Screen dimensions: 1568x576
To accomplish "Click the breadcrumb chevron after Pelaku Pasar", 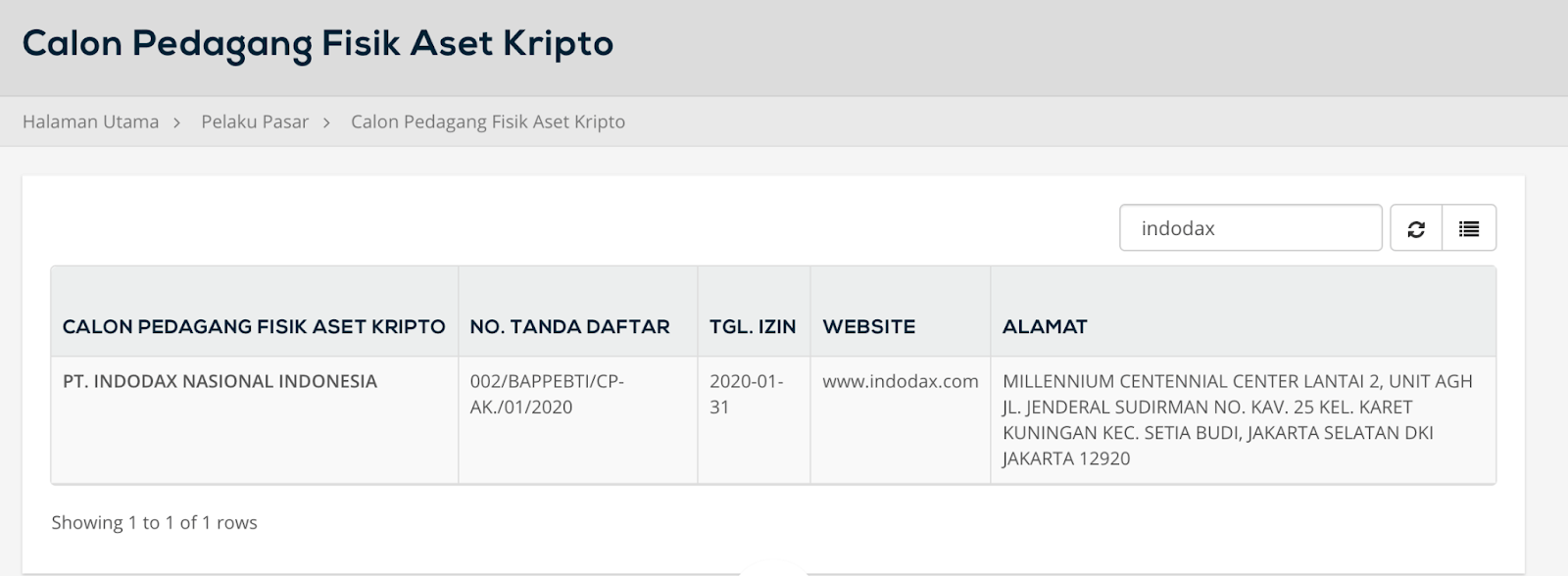I will [327, 122].
